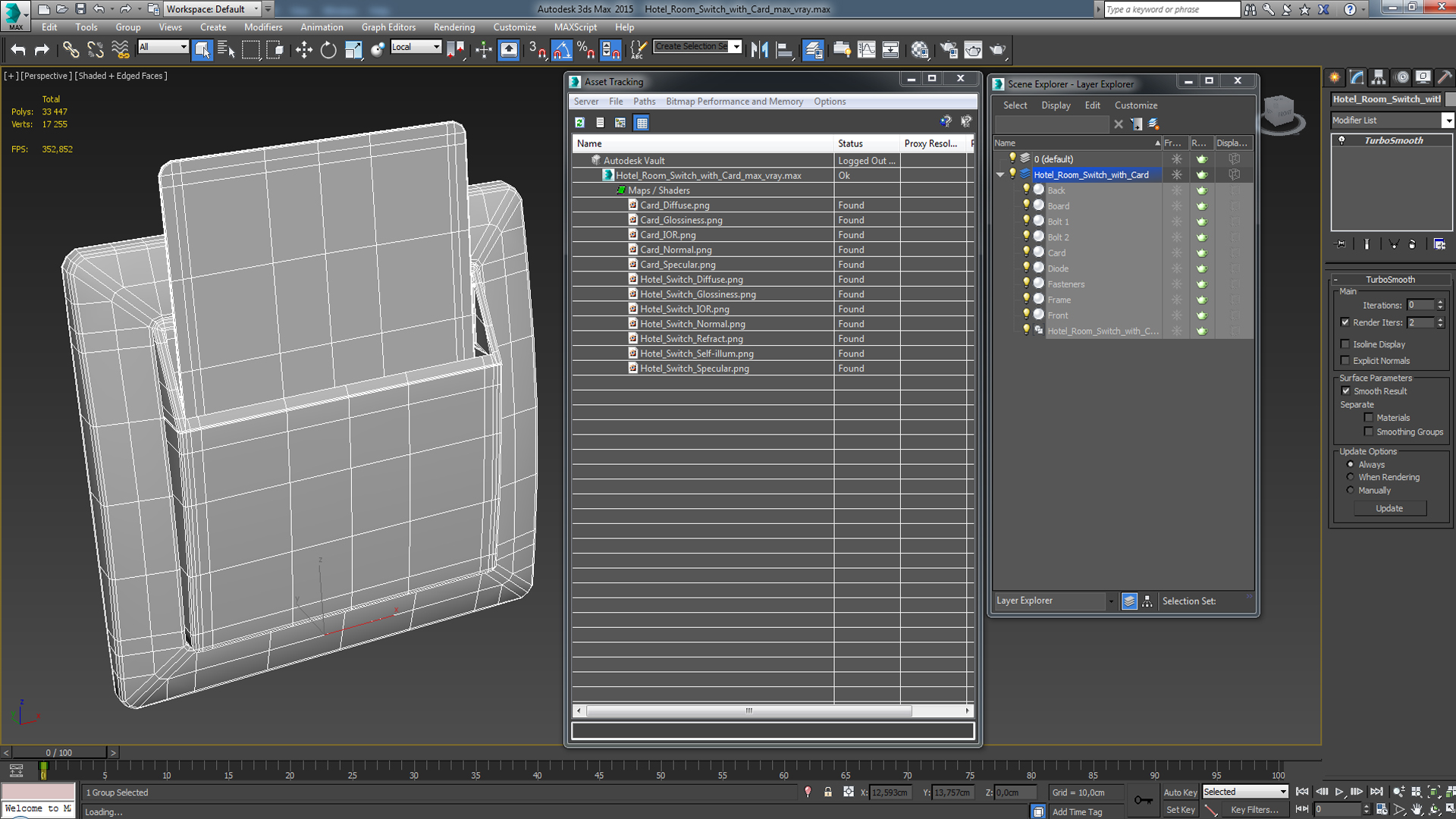Image resolution: width=1456 pixels, height=819 pixels.
Task: Choose the Select and Move tool
Action: pos(304,50)
